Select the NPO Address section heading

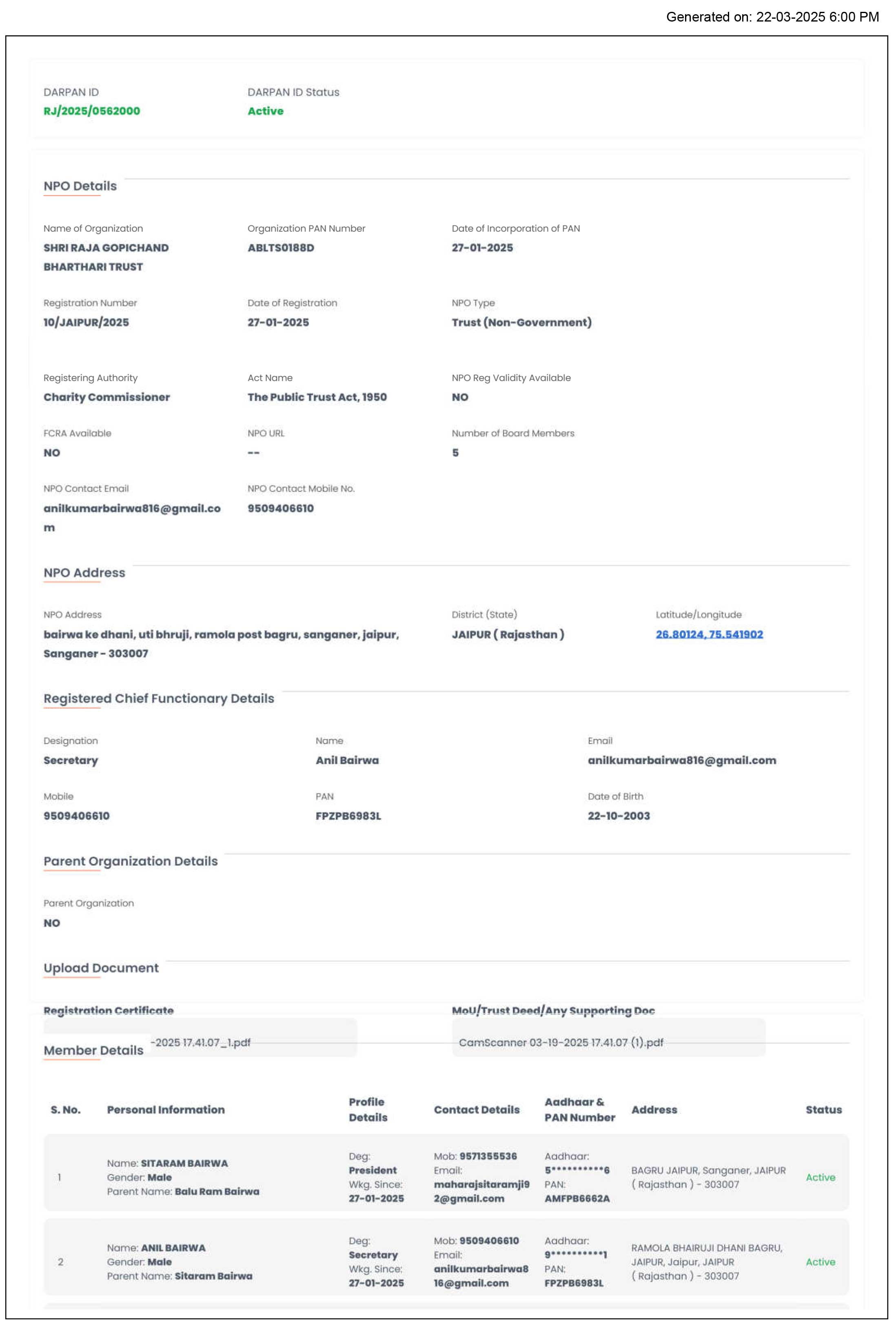84,572
